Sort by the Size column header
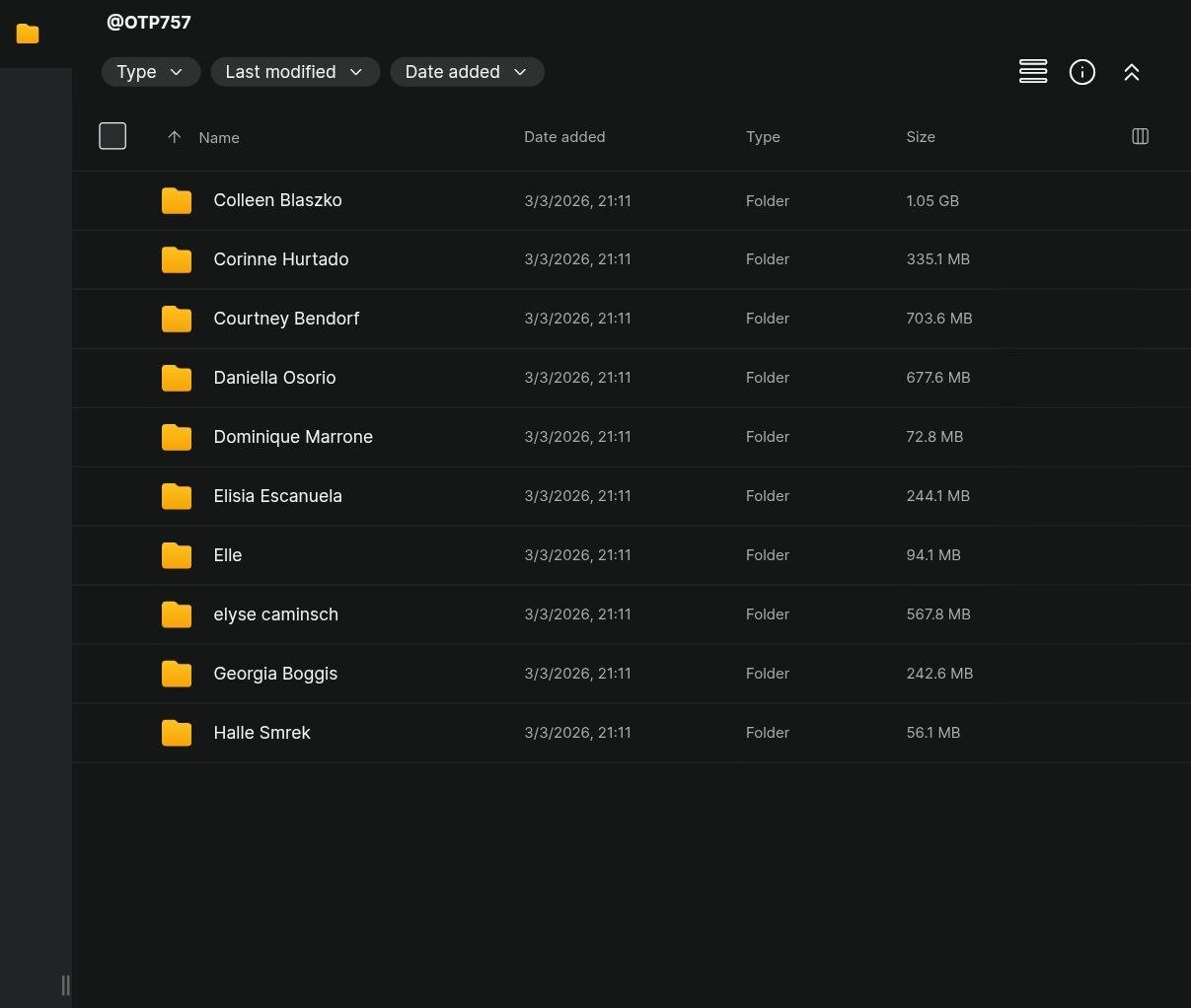This screenshot has width=1191, height=1008. pos(920,137)
